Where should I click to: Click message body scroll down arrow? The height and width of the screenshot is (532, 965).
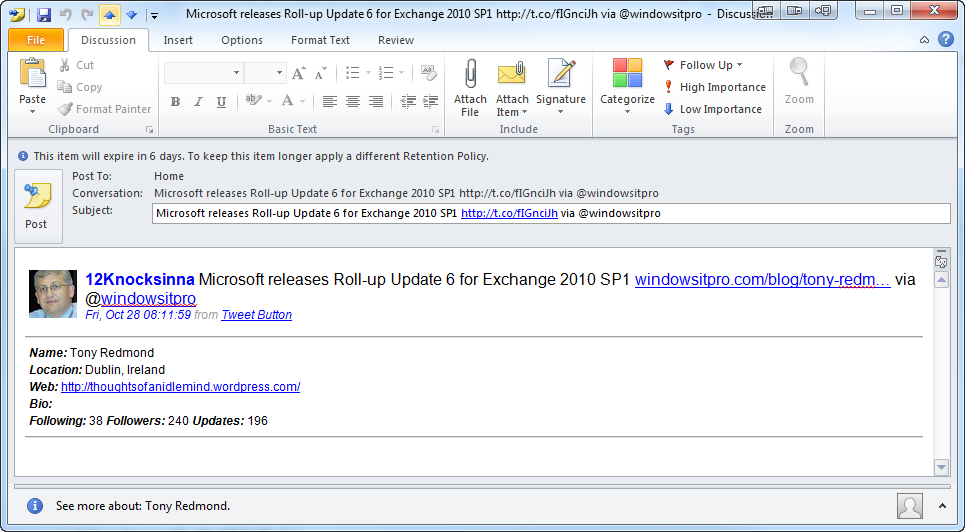click(x=941, y=467)
